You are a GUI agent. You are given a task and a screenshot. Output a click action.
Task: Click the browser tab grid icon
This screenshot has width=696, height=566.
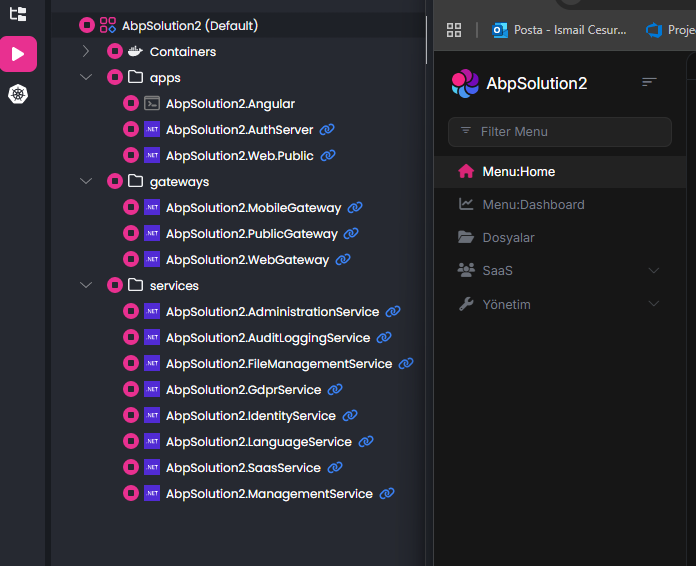point(454,30)
